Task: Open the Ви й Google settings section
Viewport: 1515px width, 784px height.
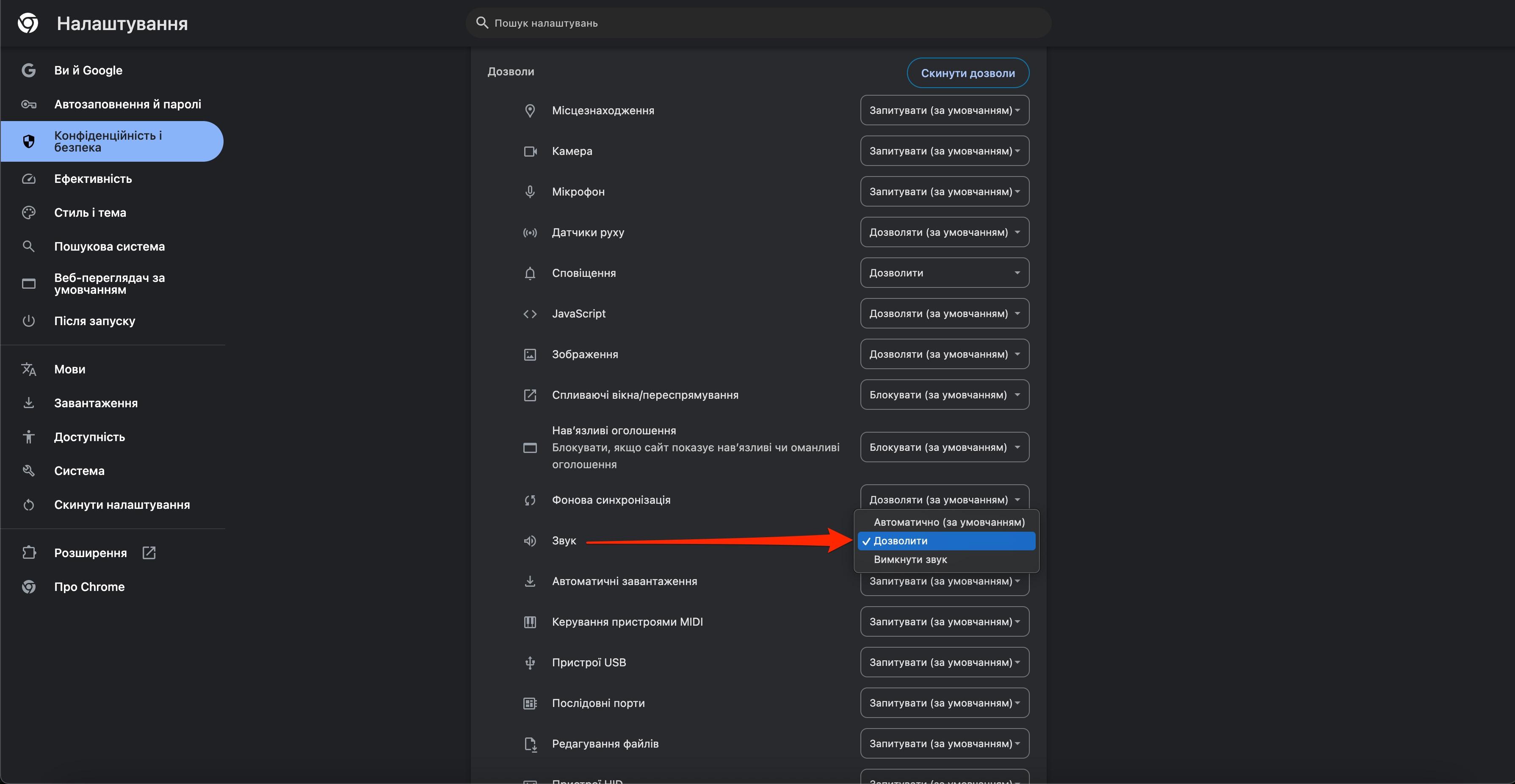Action: [x=112, y=70]
